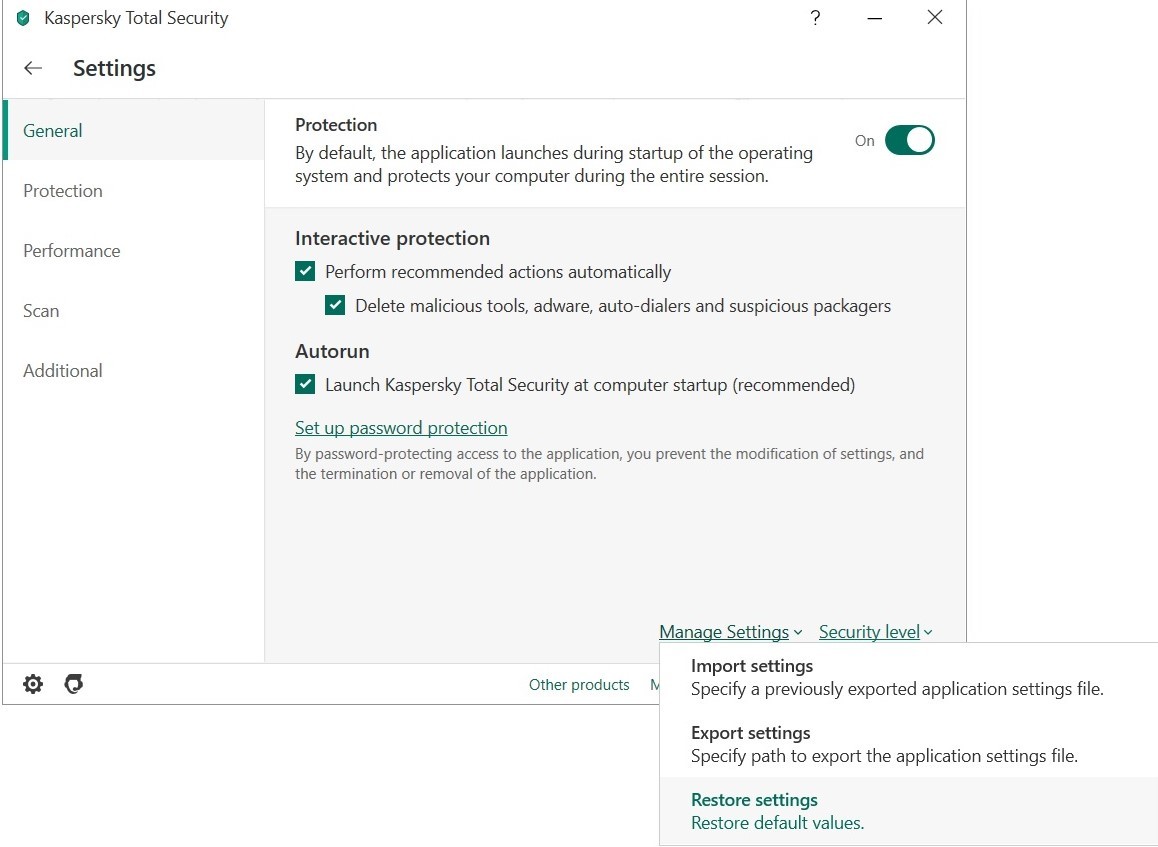The width and height of the screenshot is (1158, 847).
Task: Select Export settings menu entry
Action: tap(750, 733)
